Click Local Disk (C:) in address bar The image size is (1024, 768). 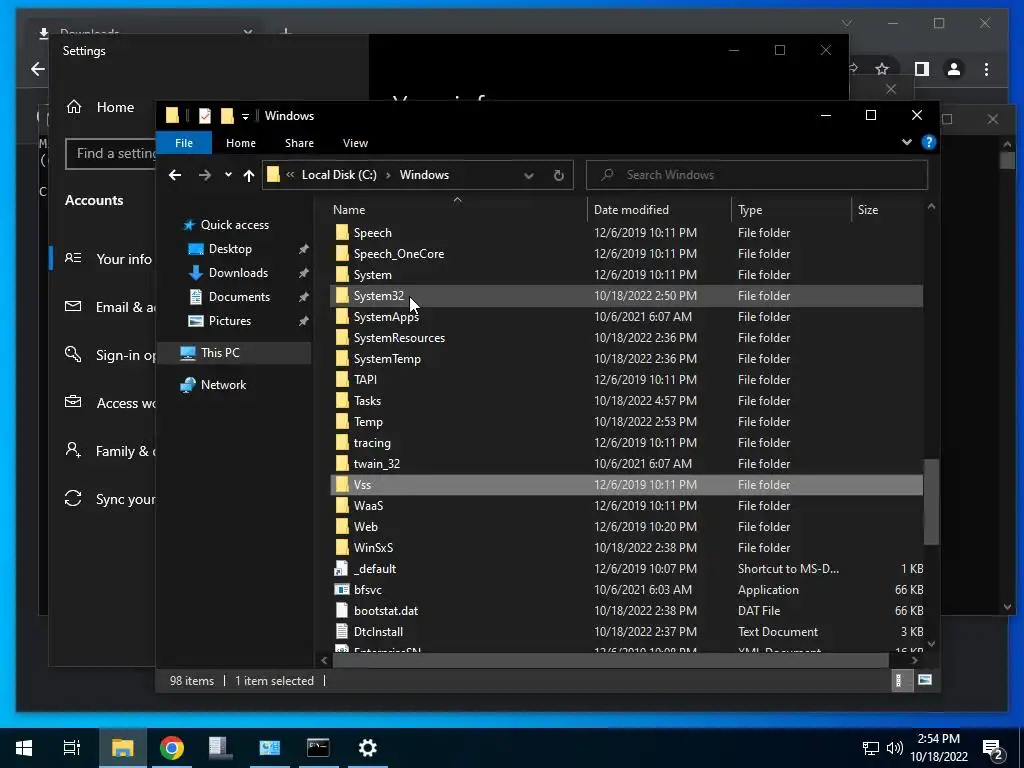tap(339, 175)
